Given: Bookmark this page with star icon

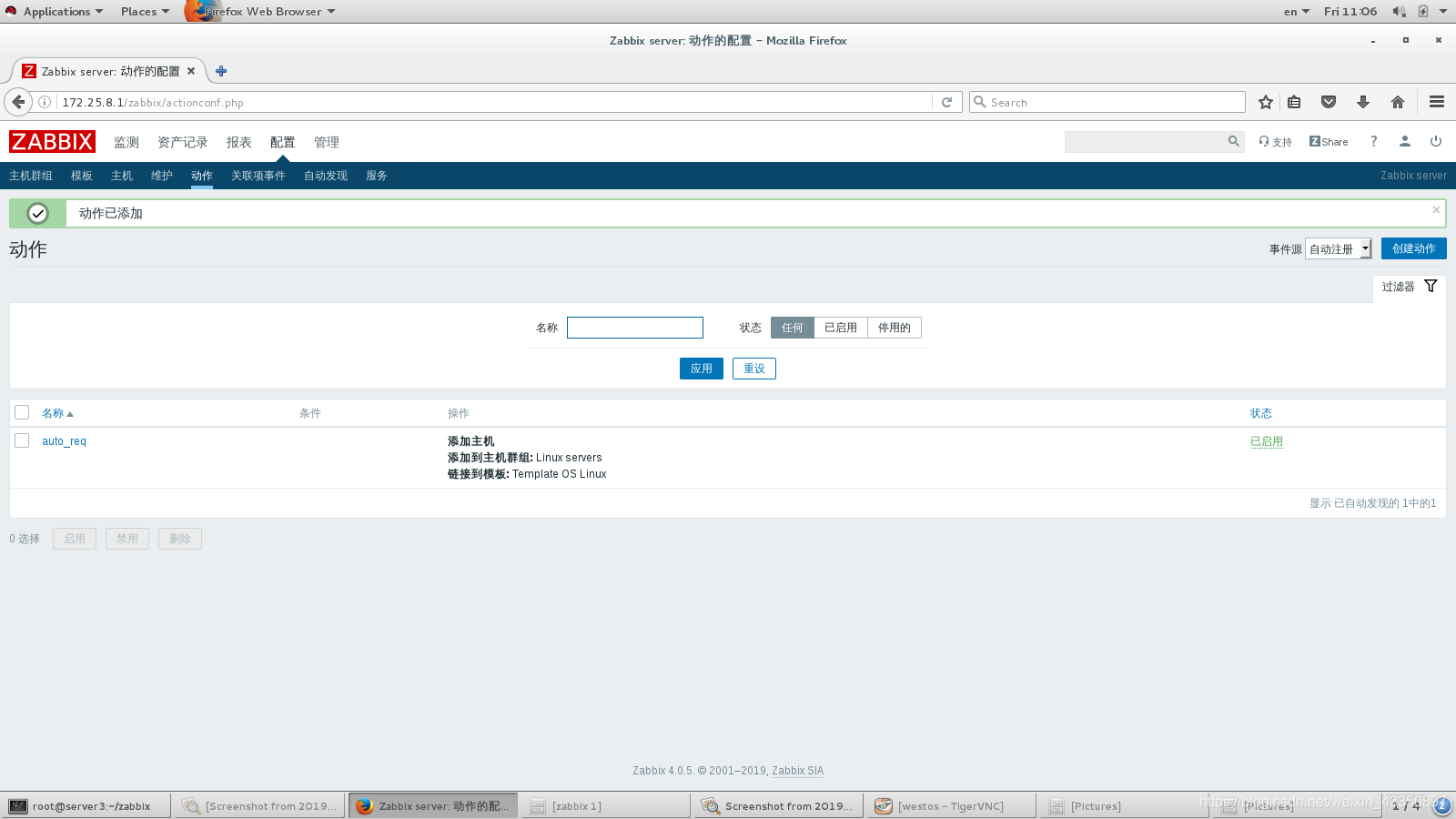Looking at the screenshot, I should (x=1266, y=102).
